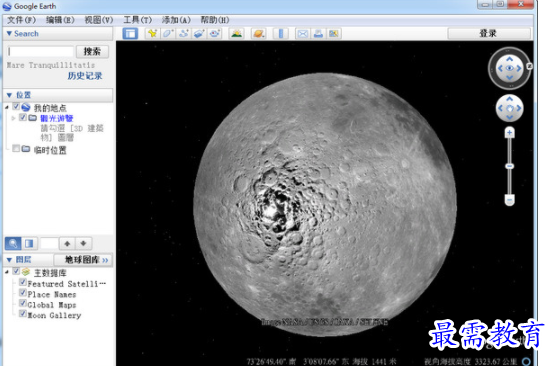The width and height of the screenshot is (553, 366).
Task: Open the planet switcher (Saturn icon)
Action: [x=259, y=33]
